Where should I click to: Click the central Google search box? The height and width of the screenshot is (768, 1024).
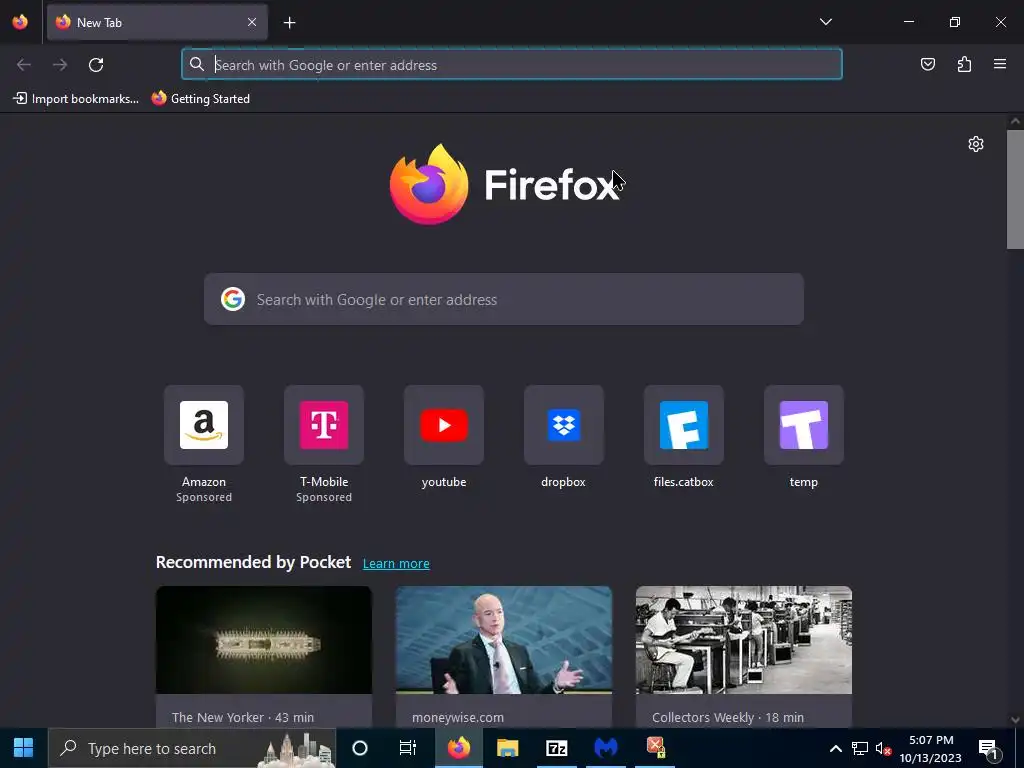(504, 299)
